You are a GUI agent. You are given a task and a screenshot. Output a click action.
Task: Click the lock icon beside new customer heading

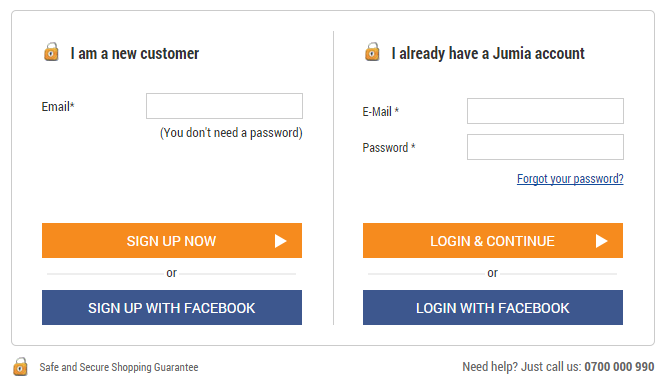[x=51, y=52]
